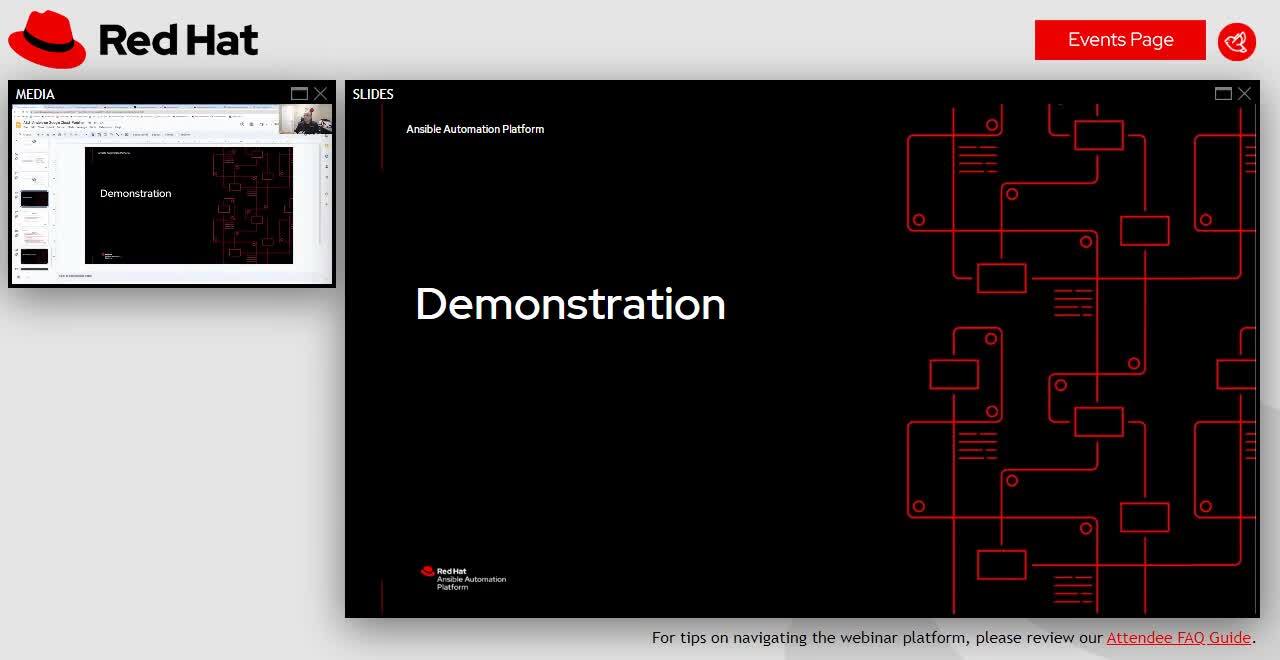
Task: Open the Events Page button
Action: point(1120,40)
